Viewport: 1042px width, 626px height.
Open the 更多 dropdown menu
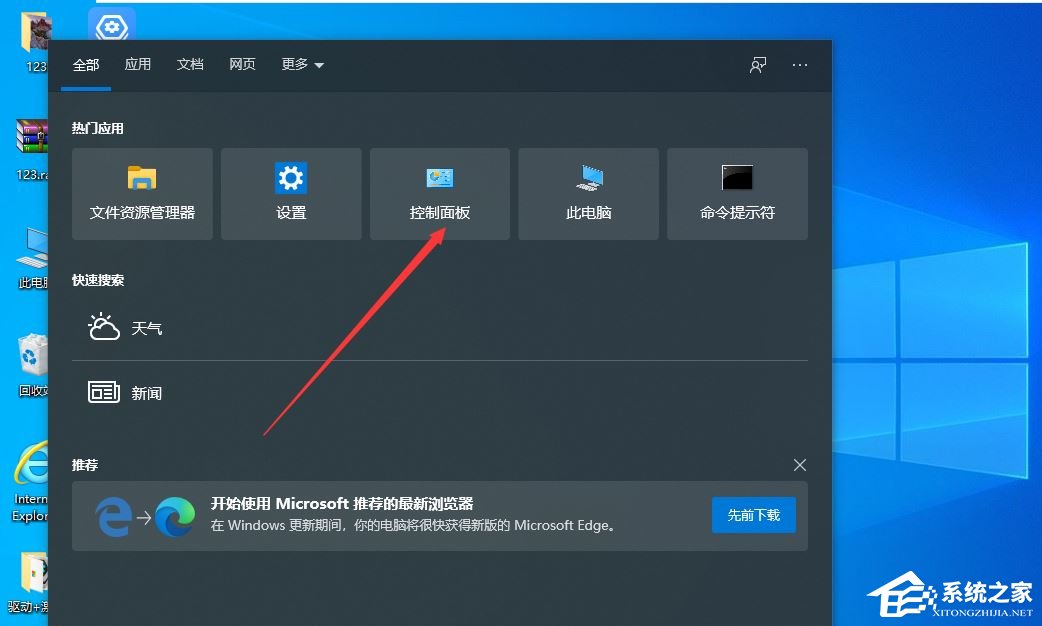[302, 64]
